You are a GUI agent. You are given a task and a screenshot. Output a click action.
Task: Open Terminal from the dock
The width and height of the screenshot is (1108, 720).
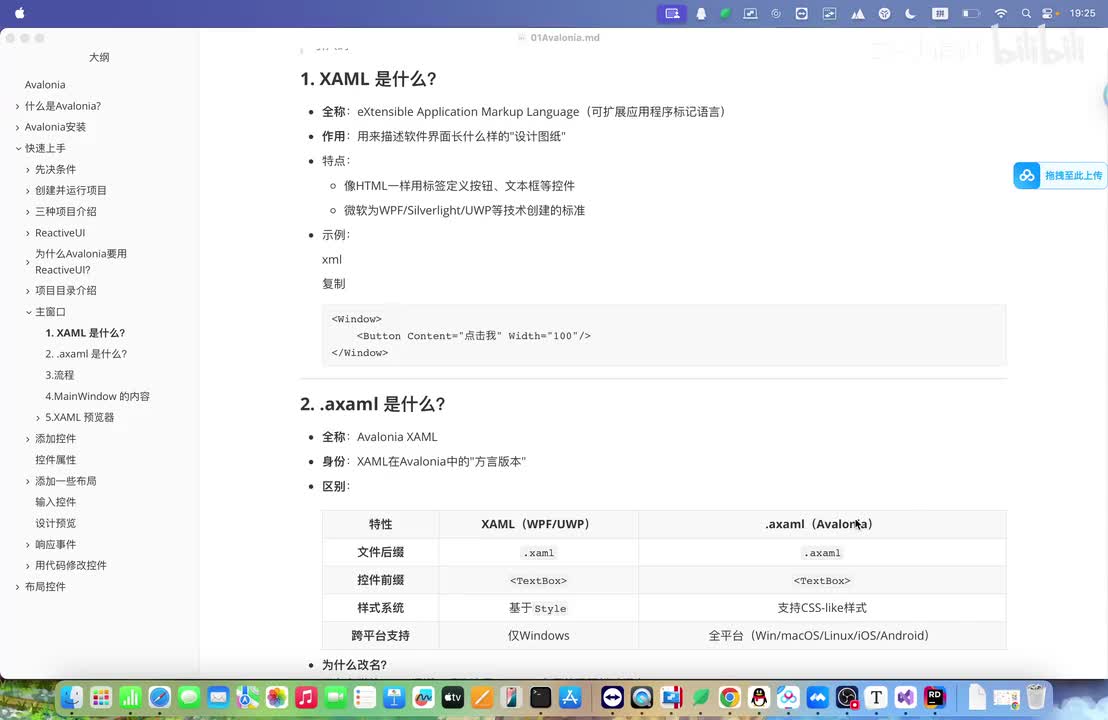tap(541, 698)
